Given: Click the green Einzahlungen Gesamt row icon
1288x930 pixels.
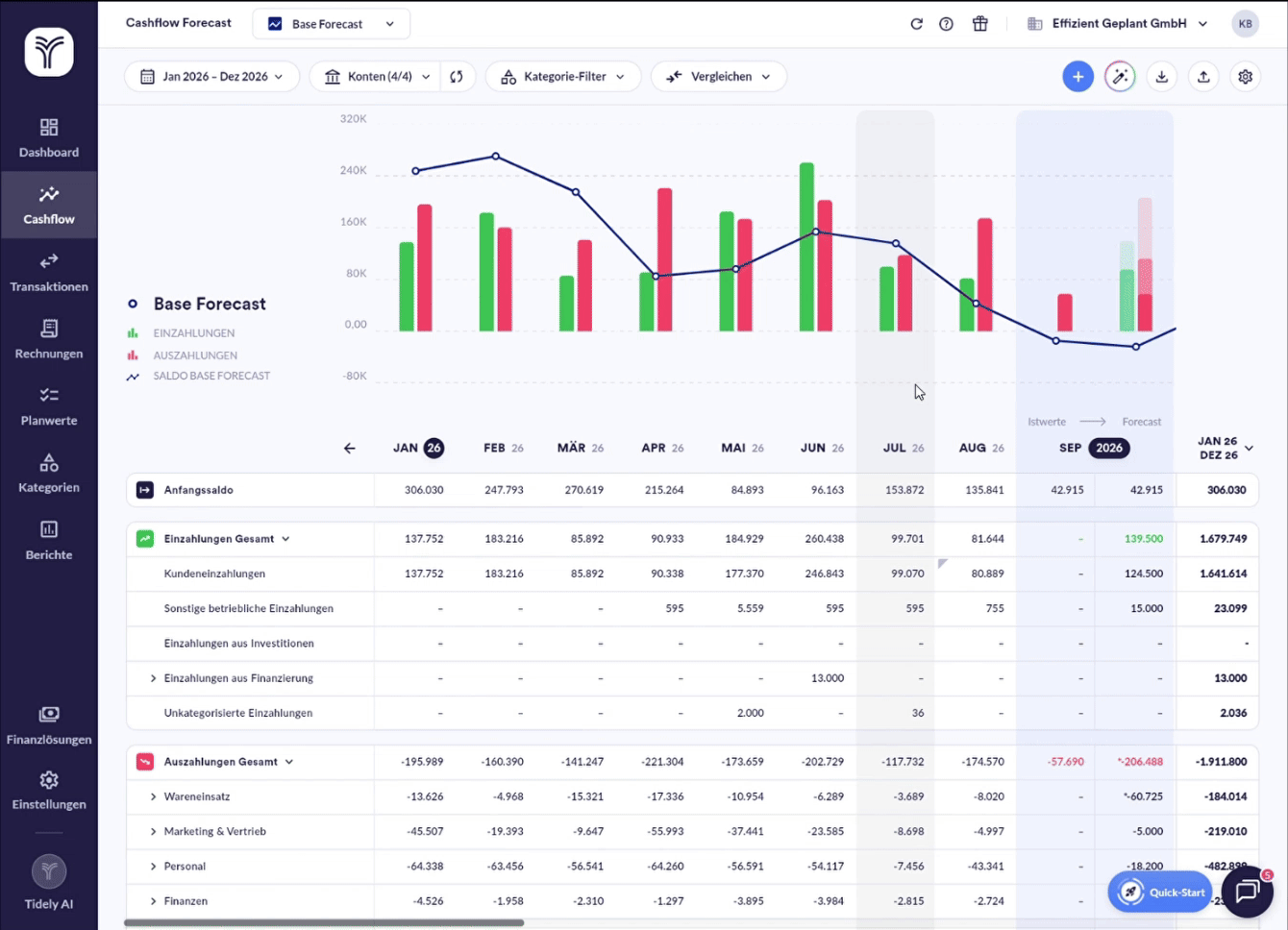Looking at the screenshot, I should 145,539.
